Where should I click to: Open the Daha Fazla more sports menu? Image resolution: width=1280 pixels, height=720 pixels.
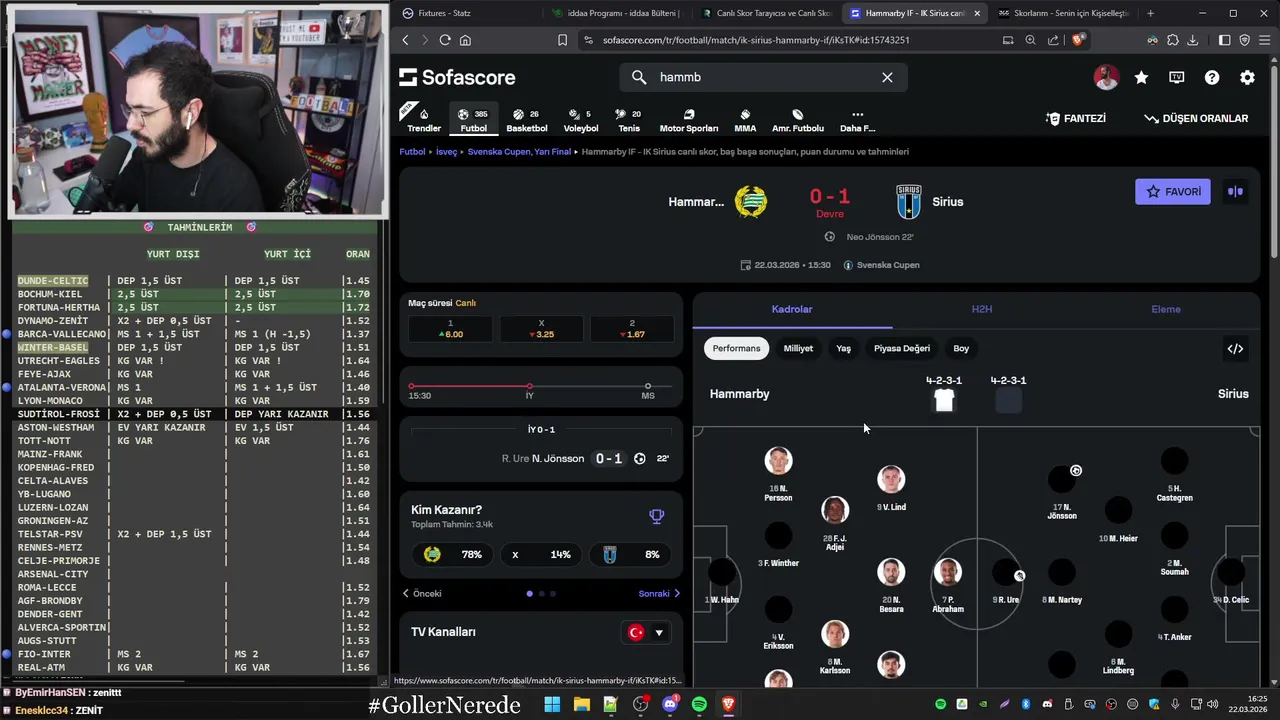coord(857,120)
